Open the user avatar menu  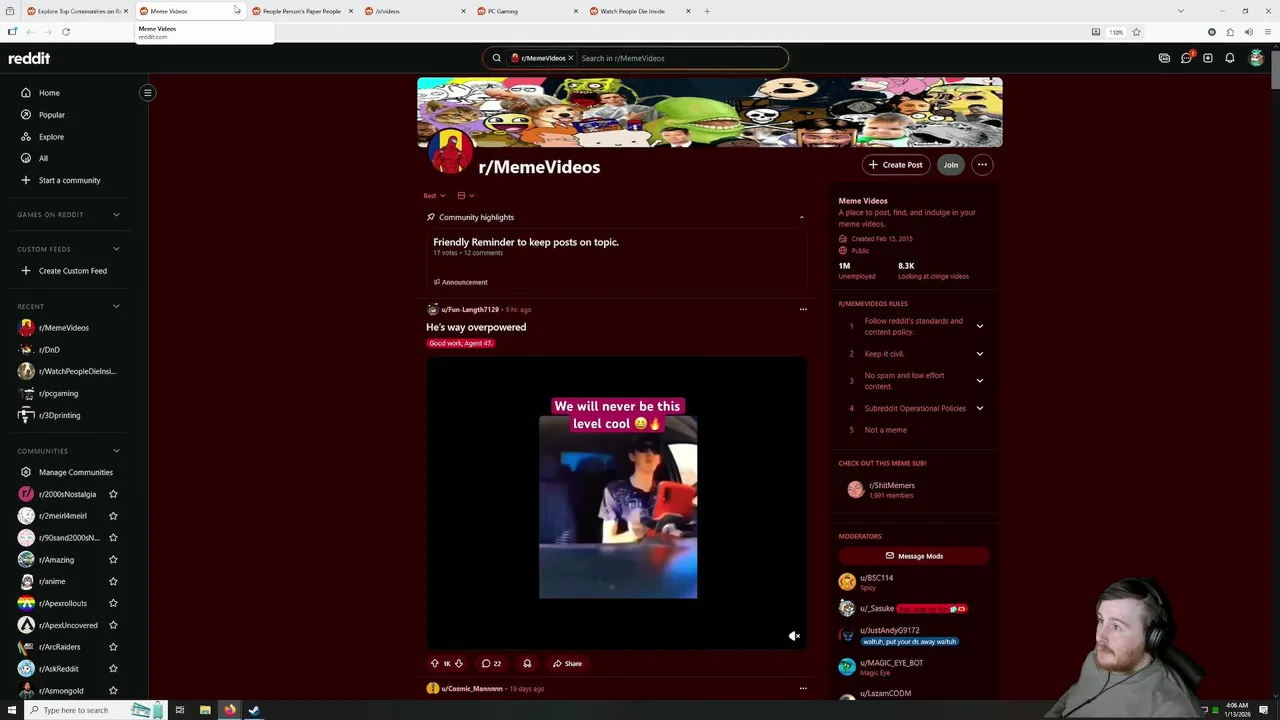pos(1256,58)
